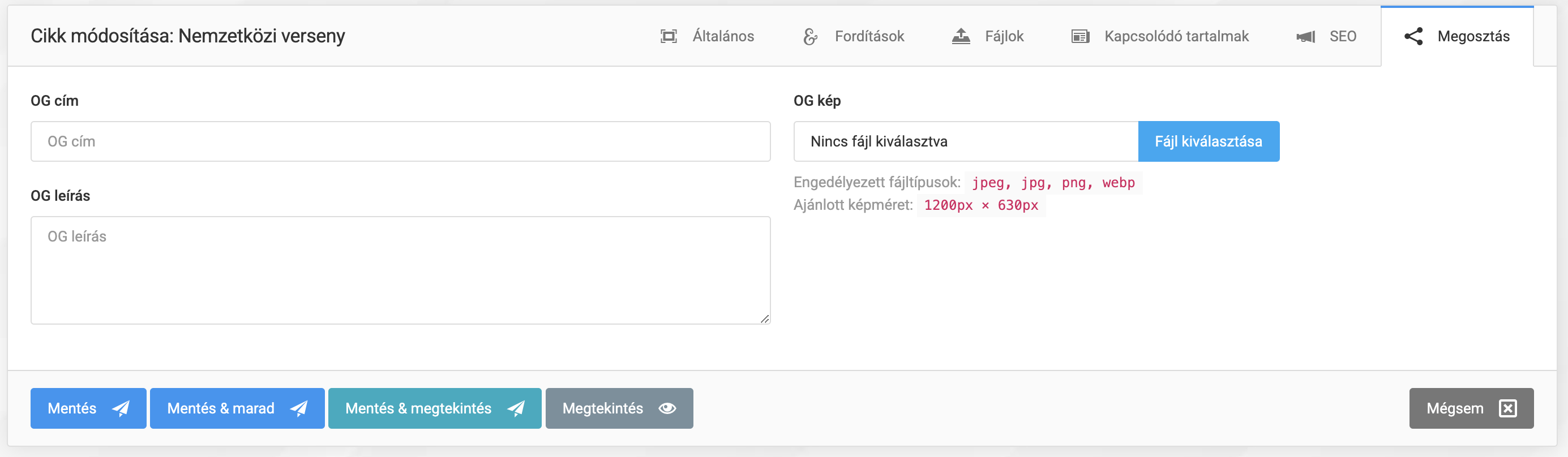
Task: Open the Kapcsolódó tartalmak tab
Action: click(x=1176, y=37)
